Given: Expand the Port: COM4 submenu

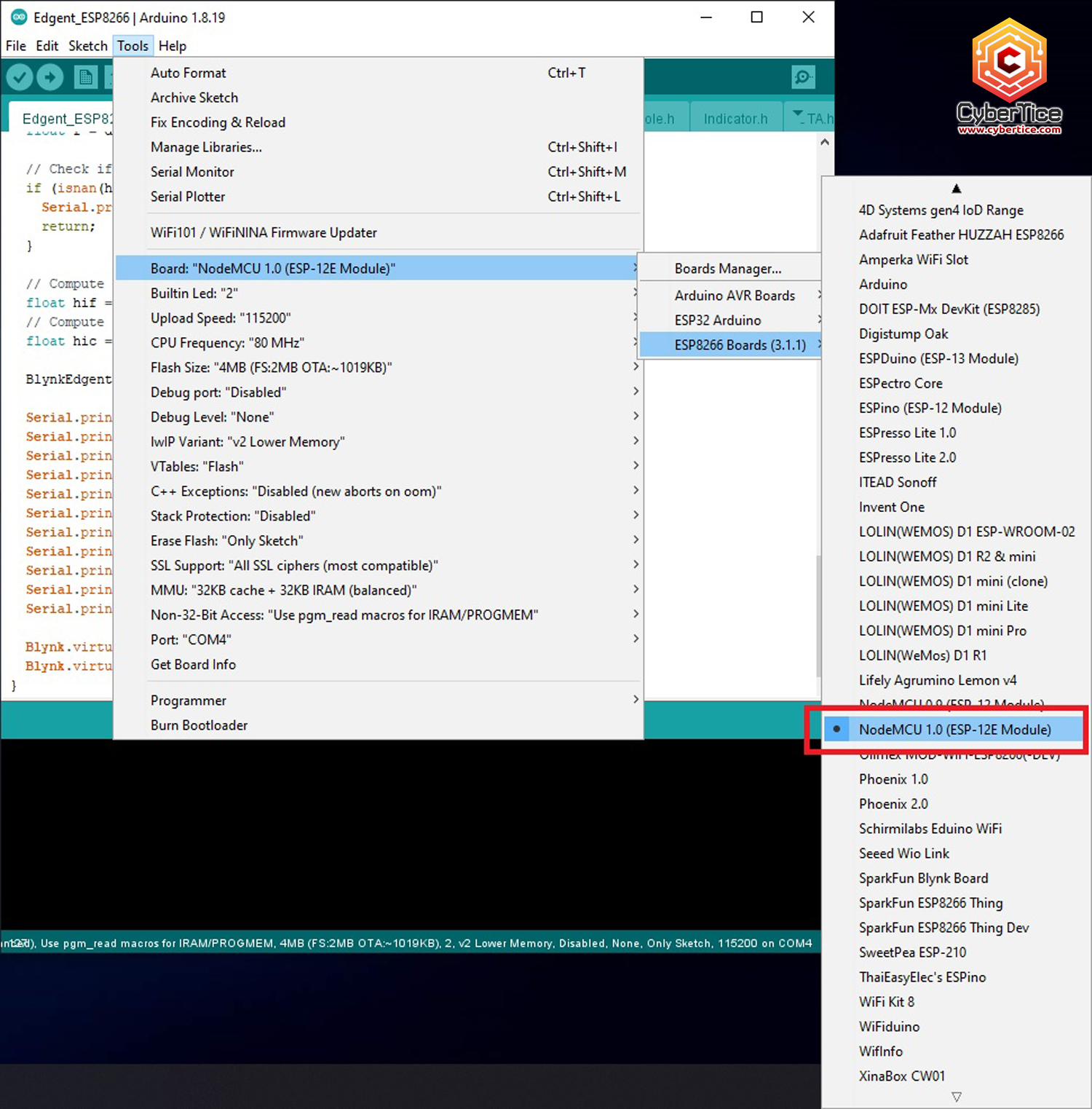Looking at the screenshot, I should 190,639.
